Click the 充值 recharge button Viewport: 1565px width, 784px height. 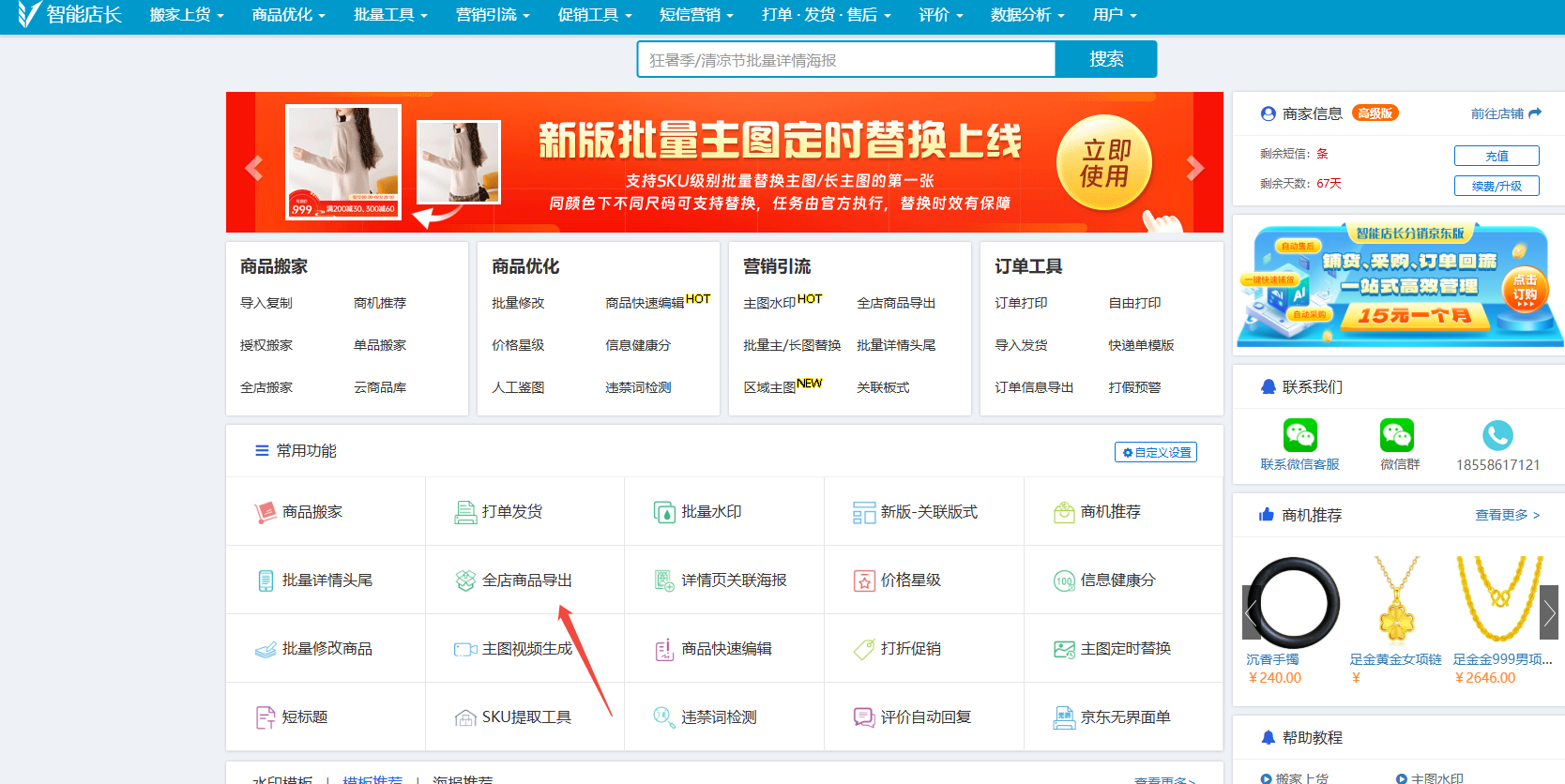1497,156
